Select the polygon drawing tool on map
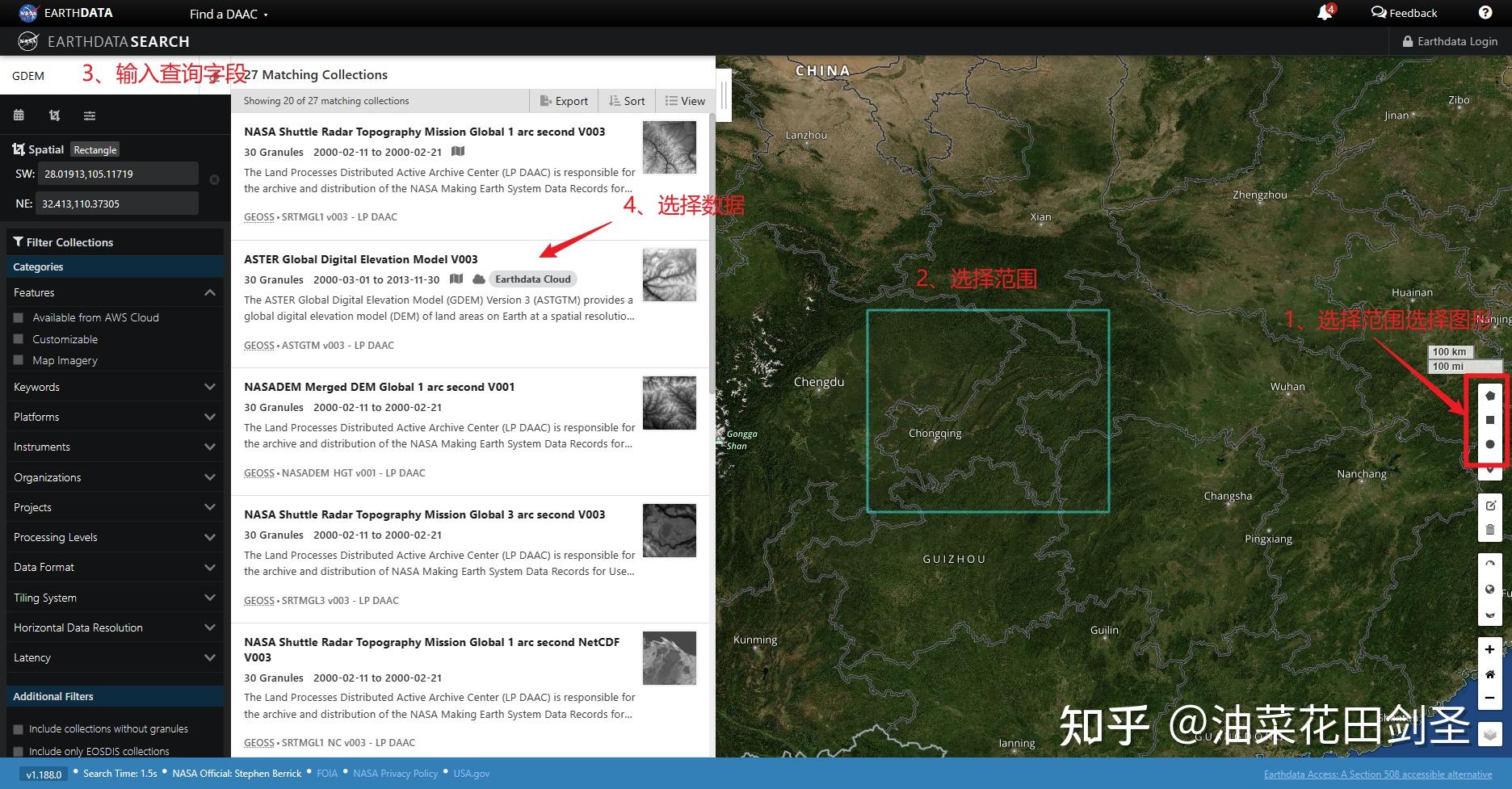 (x=1489, y=395)
